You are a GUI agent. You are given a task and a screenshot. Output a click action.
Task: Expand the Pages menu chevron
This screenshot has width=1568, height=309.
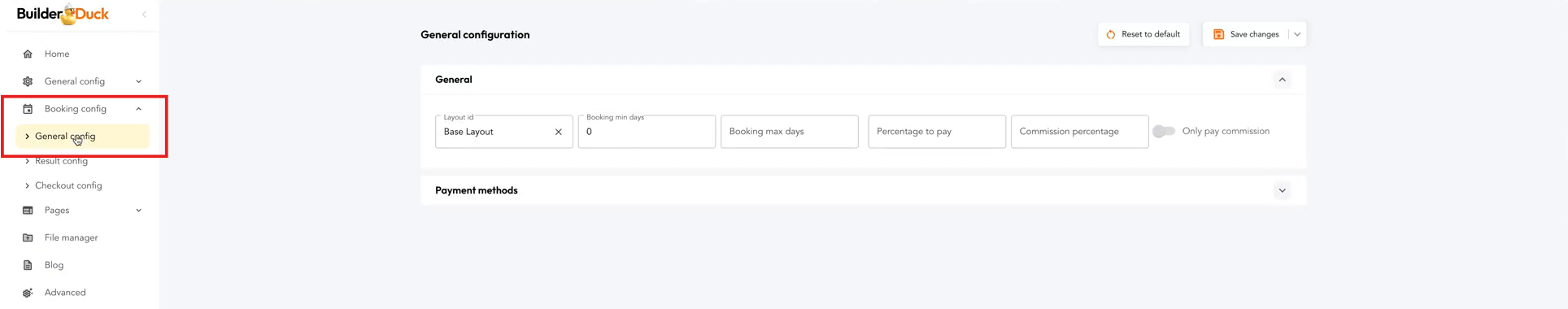tap(139, 211)
